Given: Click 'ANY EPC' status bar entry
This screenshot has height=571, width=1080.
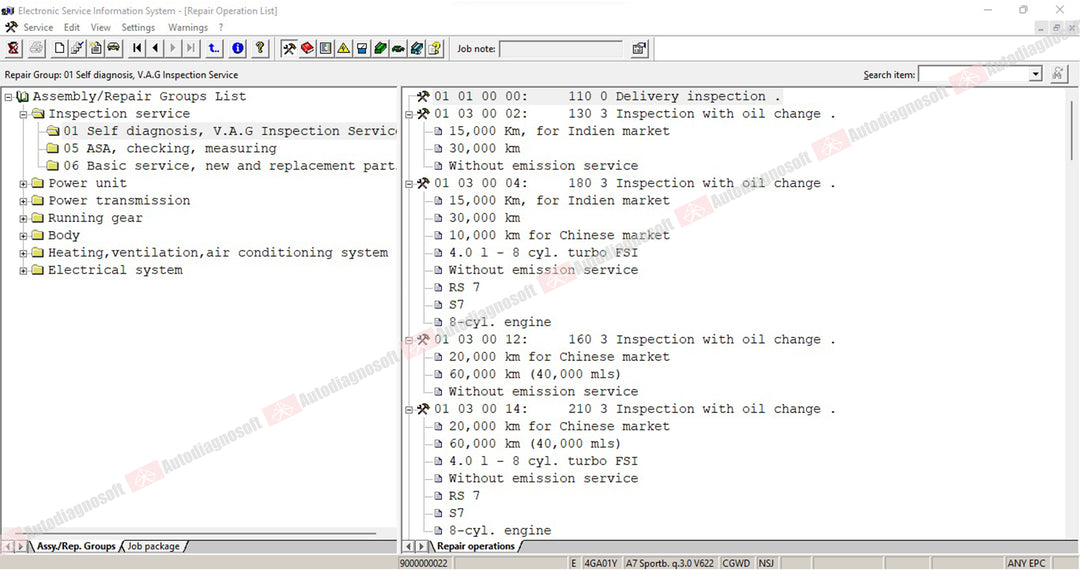Looking at the screenshot, I should (x=1026, y=563).
